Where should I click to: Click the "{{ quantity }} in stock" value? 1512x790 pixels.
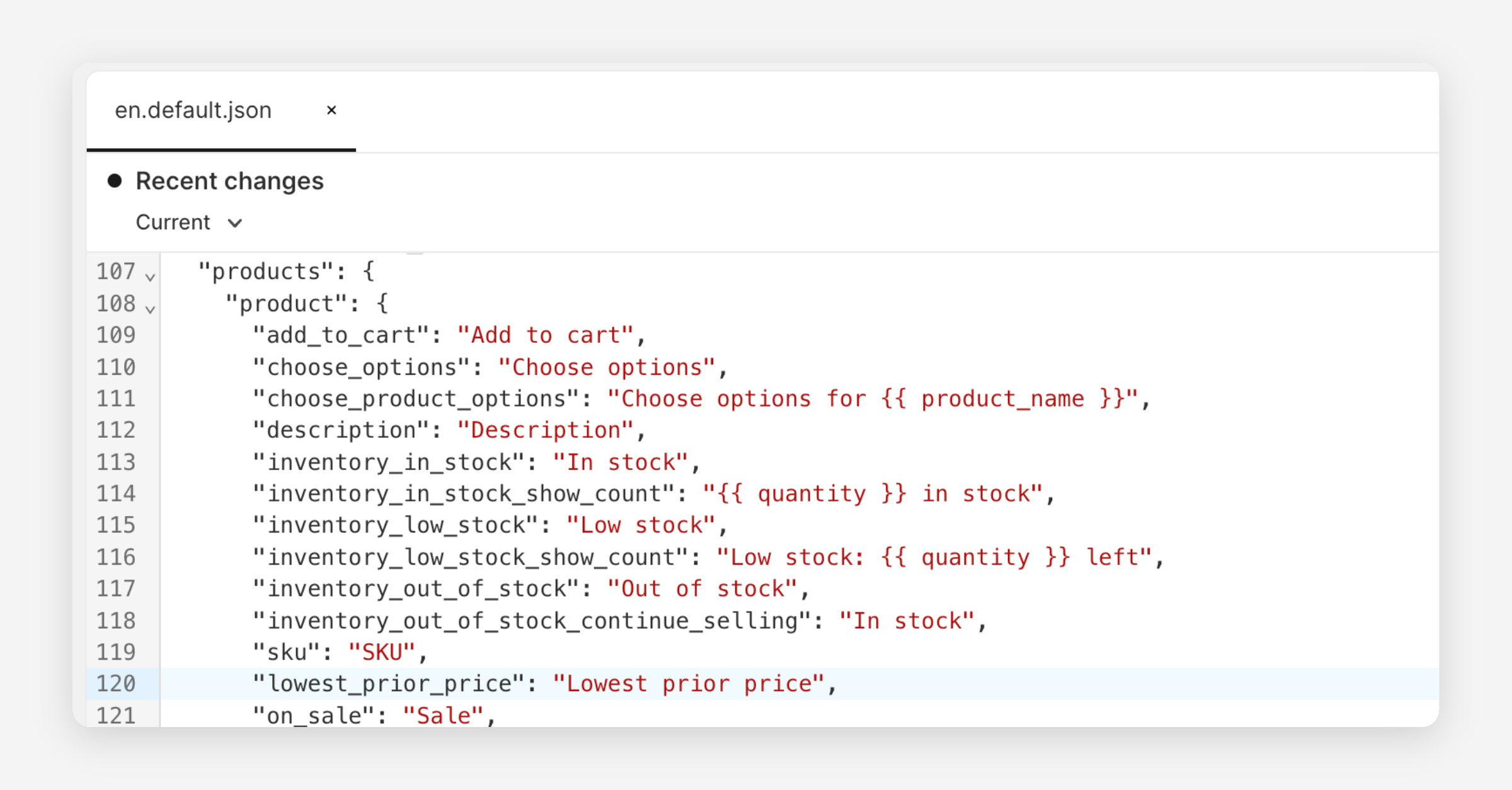[x=873, y=494]
